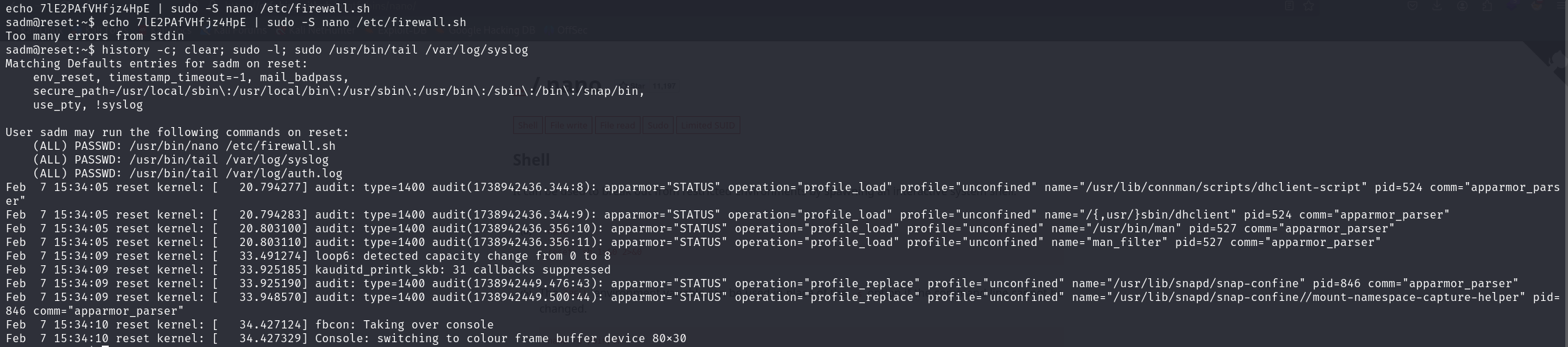Jump to the File read tag

(x=617, y=126)
